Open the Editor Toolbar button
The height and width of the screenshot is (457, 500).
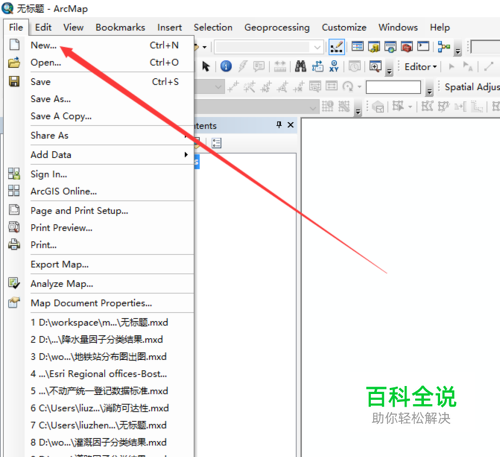pyautogui.click(x=336, y=47)
